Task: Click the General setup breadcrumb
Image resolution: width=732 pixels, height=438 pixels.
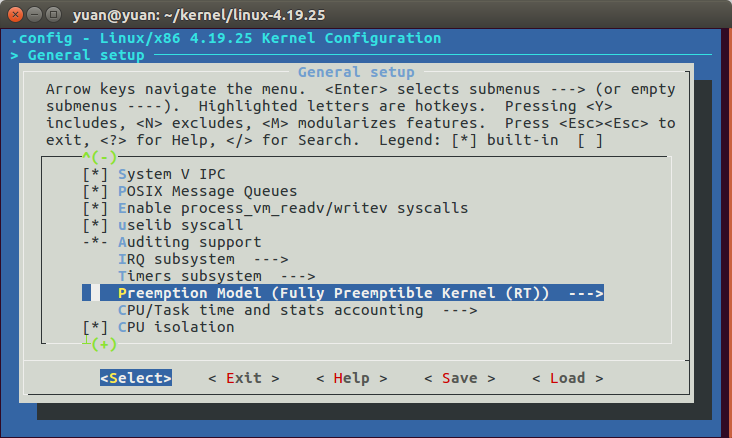Action: (x=86, y=55)
